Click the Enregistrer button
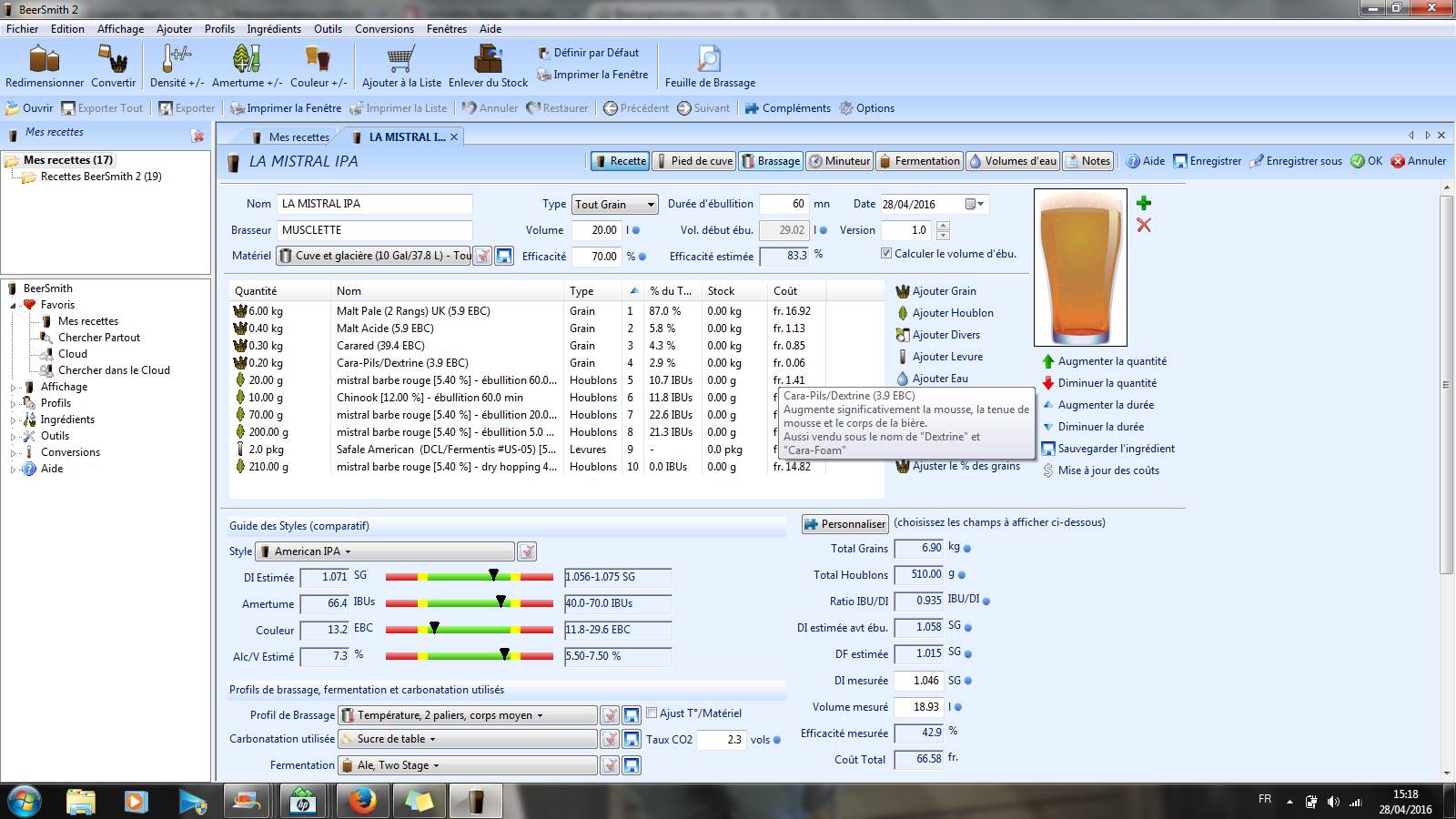 click(1207, 161)
